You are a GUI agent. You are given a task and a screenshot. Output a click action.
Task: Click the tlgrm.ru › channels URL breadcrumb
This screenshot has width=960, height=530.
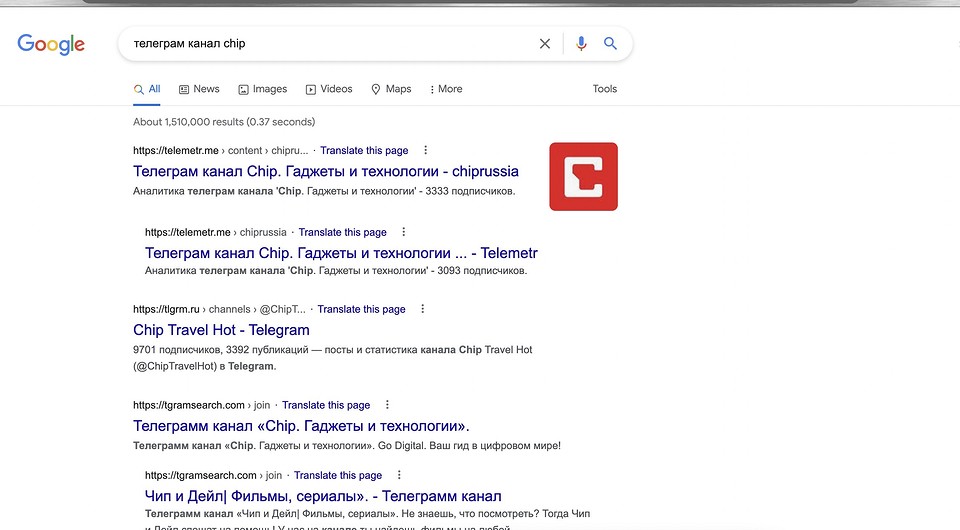(219, 310)
